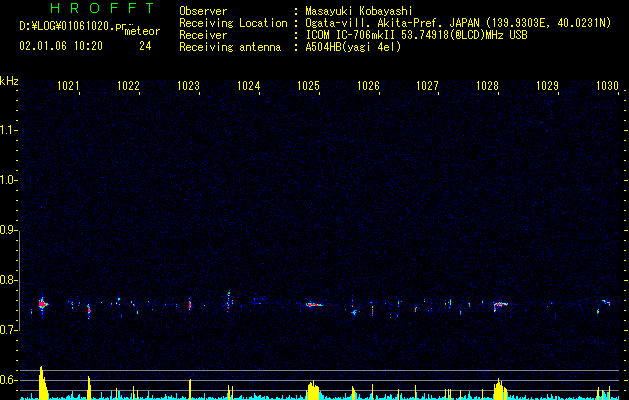Viewport: 629px width, 400px height.
Task: Click the date stamp 02.01.06 10:20
Action: (x=61, y=46)
